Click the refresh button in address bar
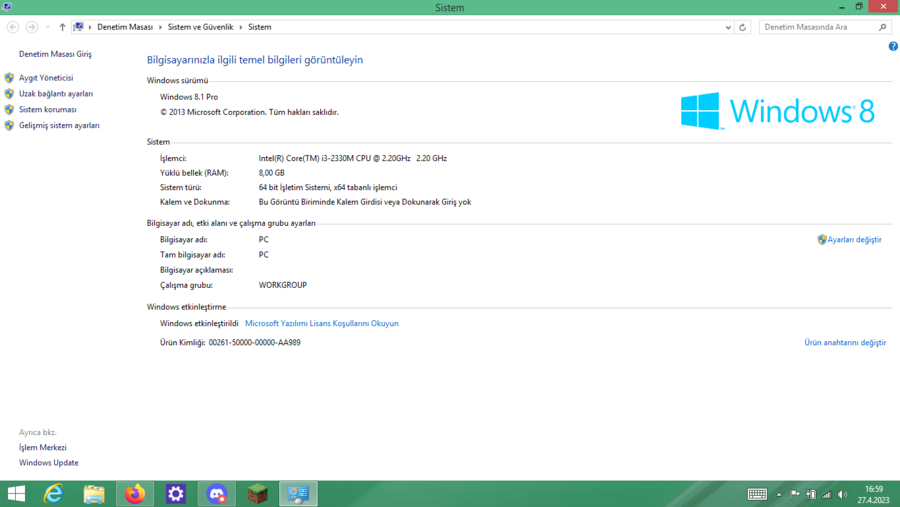The width and height of the screenshot is (900, 507). tap(742, 27)
